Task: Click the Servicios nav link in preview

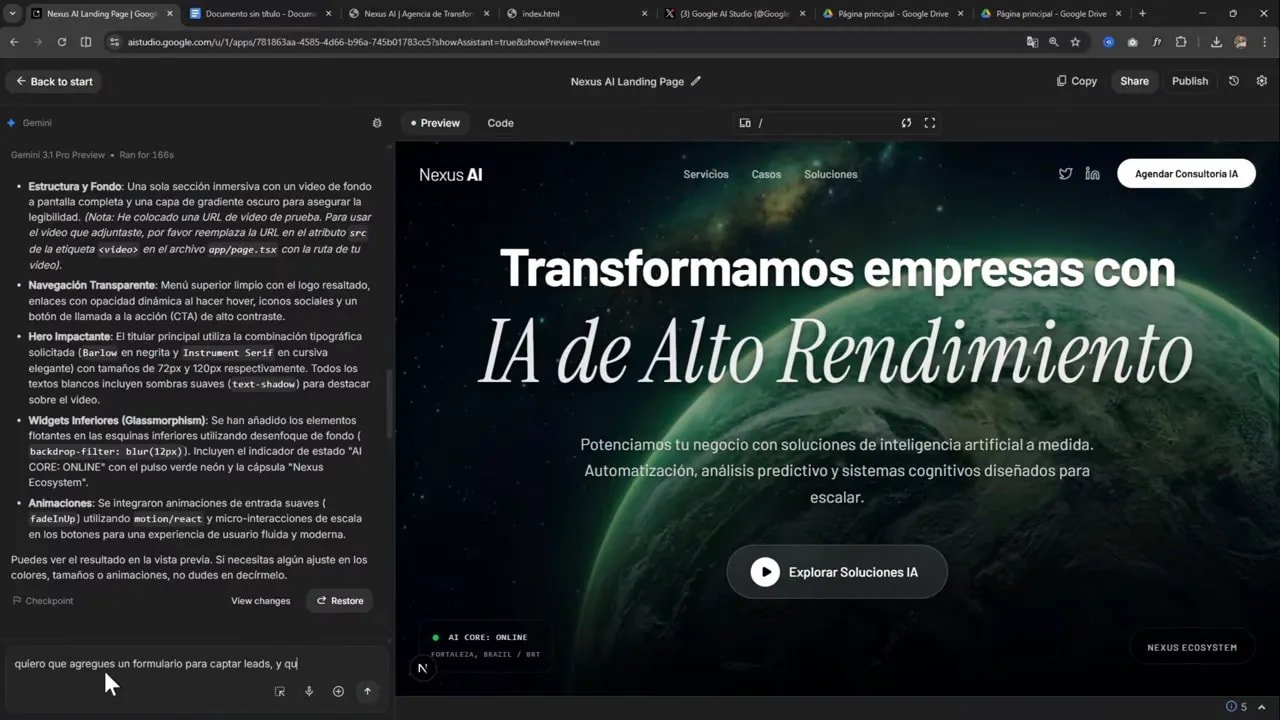Action: pyautogui.click(x=706, y=174)
